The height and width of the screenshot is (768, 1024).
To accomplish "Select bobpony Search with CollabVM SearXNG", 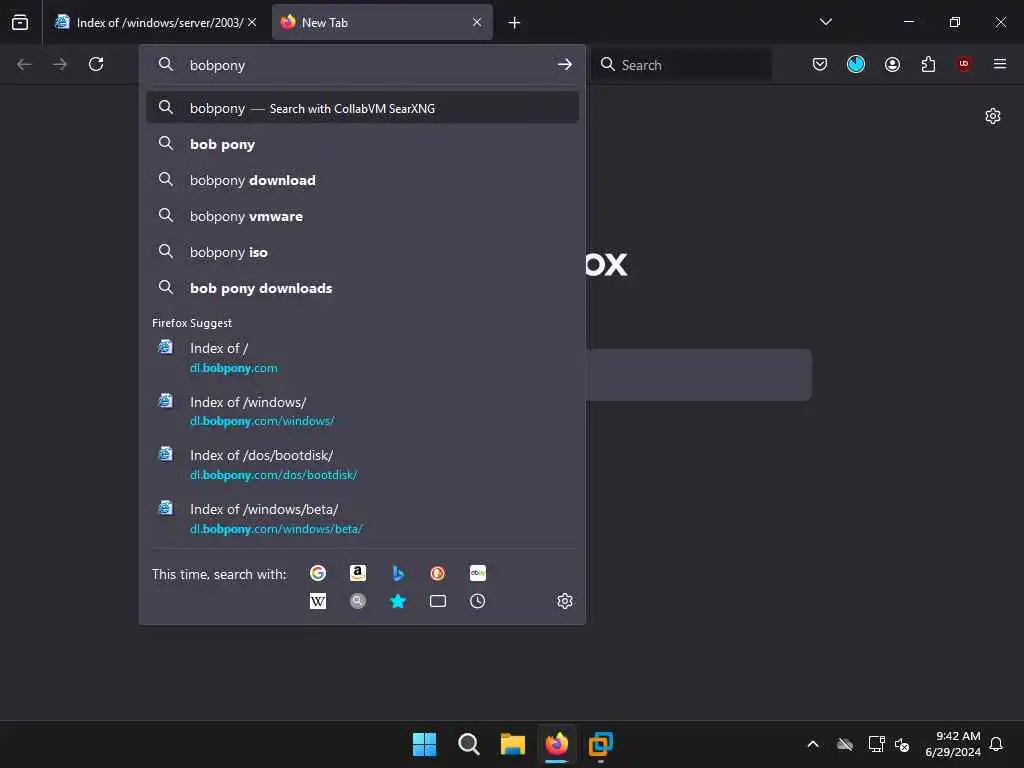I will coord(362,108).
